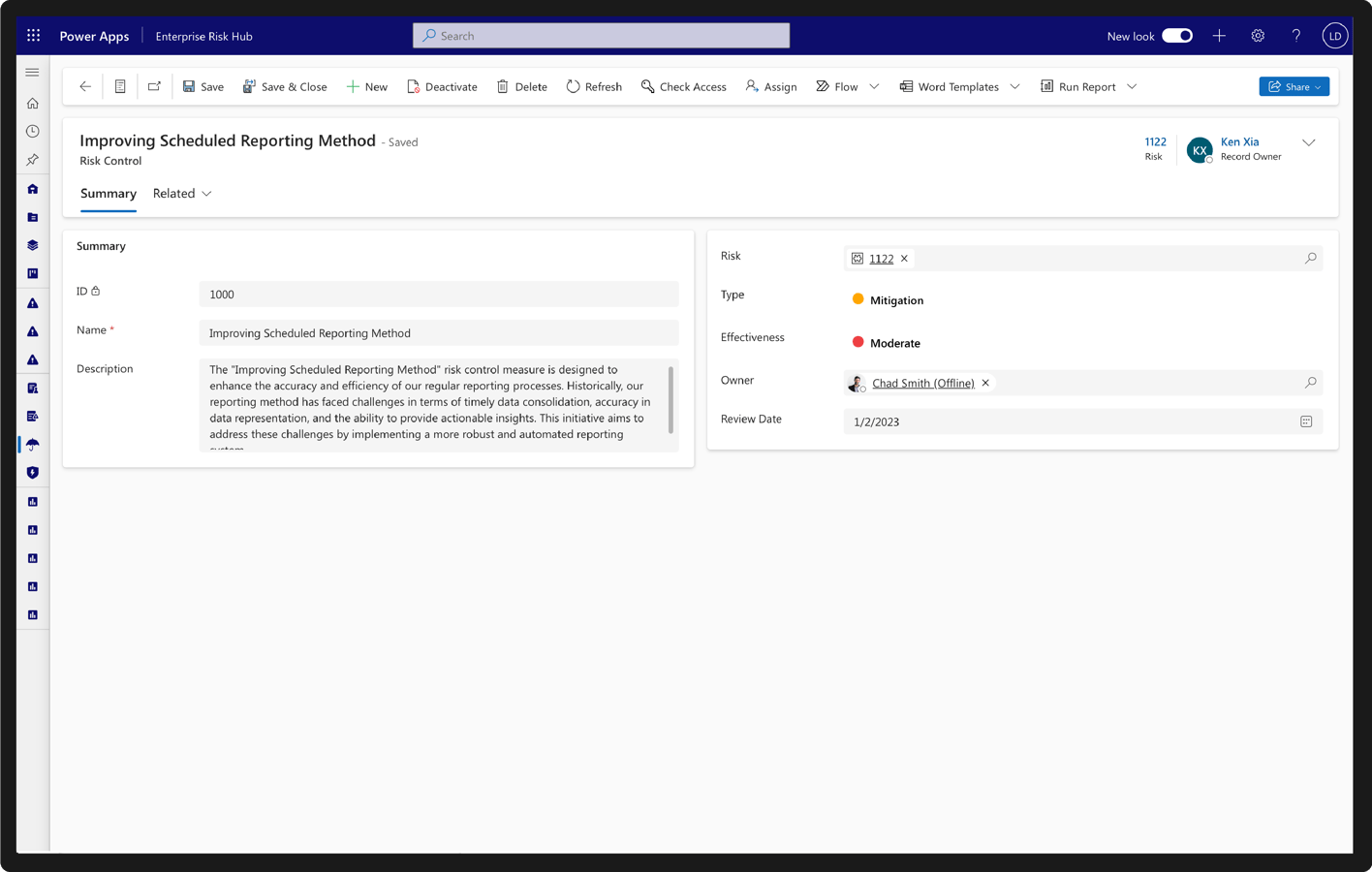Expand the Word Templates dropdown chevron
This screenshot has height=872, width=1372.
tap(1014, 86)
